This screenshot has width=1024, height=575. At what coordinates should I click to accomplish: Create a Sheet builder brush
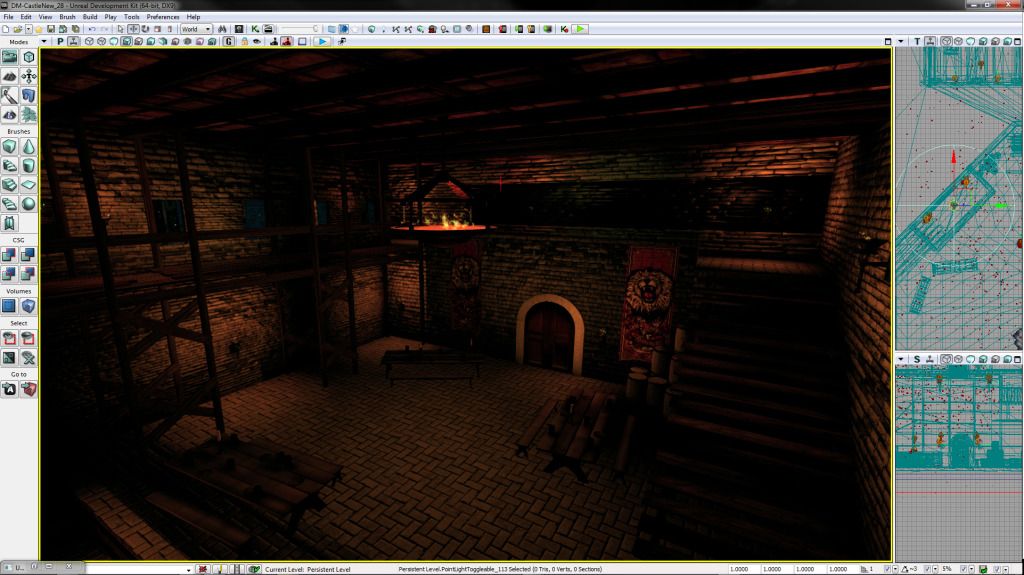[29, 185]
